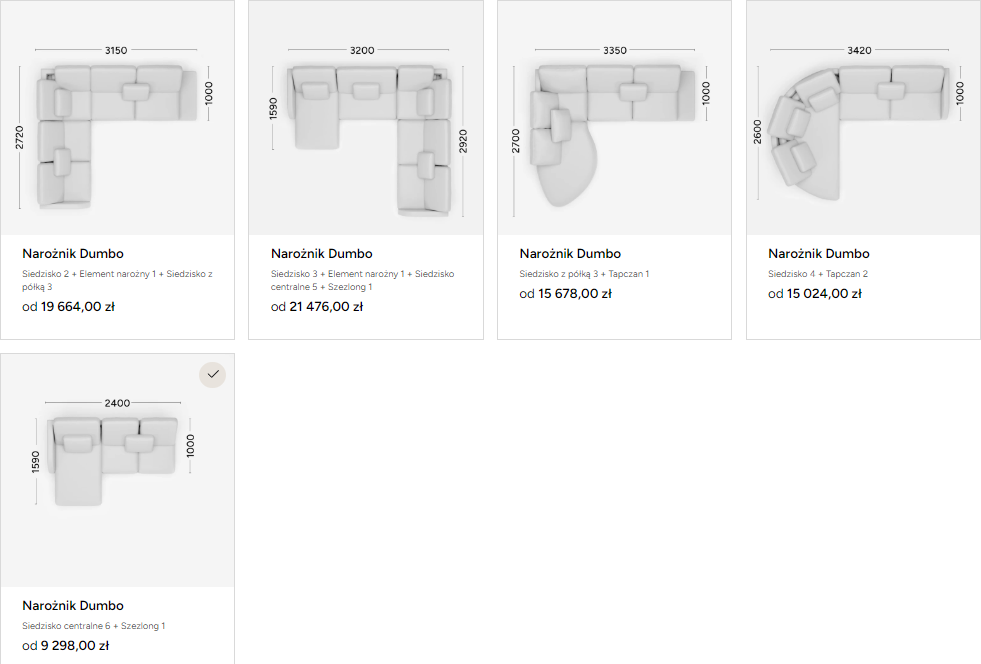
Task: Open Narożnik Dumbo priced 19 664,00 zł
Action: click(73, 253)
